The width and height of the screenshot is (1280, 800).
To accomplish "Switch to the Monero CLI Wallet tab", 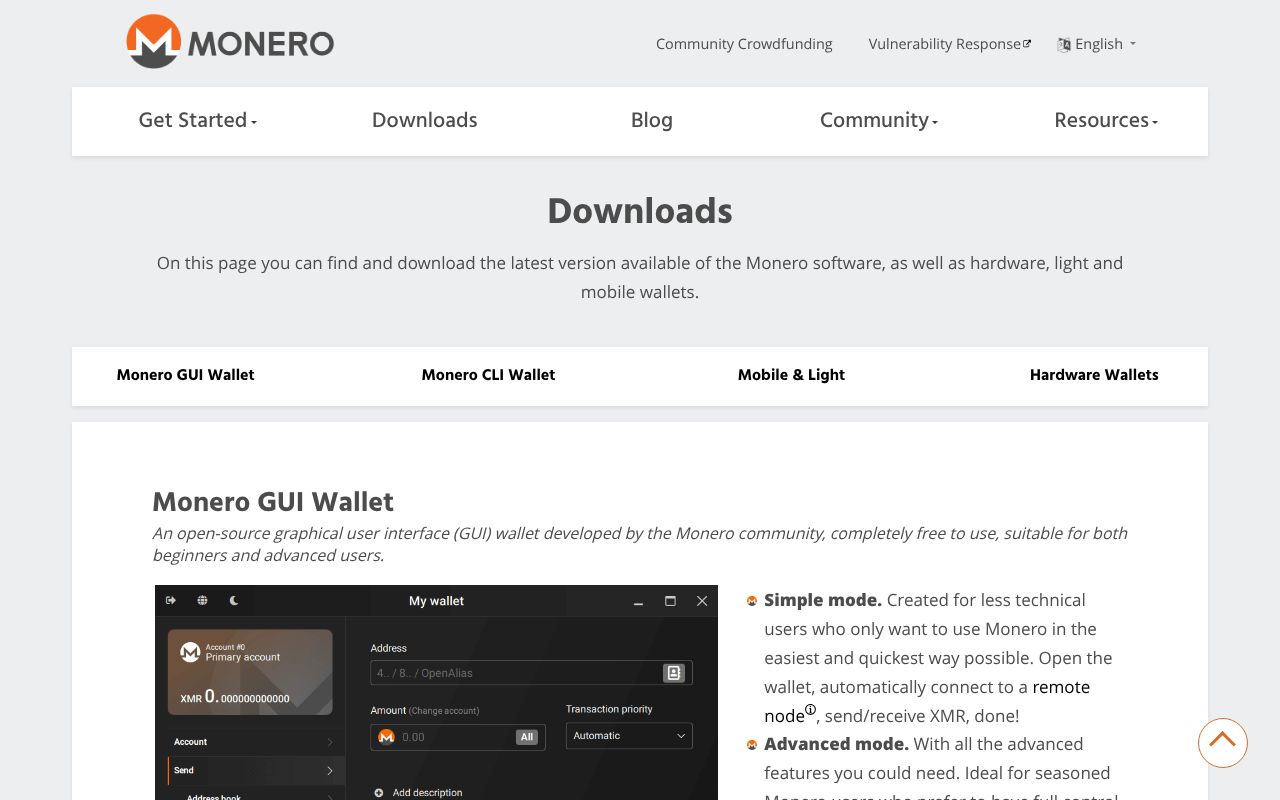I will 488,376.
